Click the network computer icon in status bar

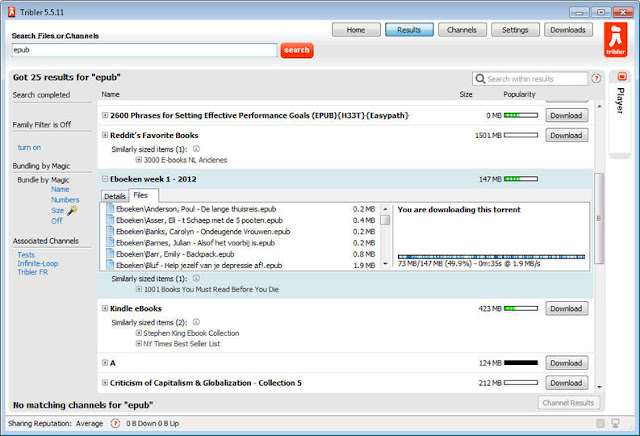pyautogui.click(x=615, y=423)
